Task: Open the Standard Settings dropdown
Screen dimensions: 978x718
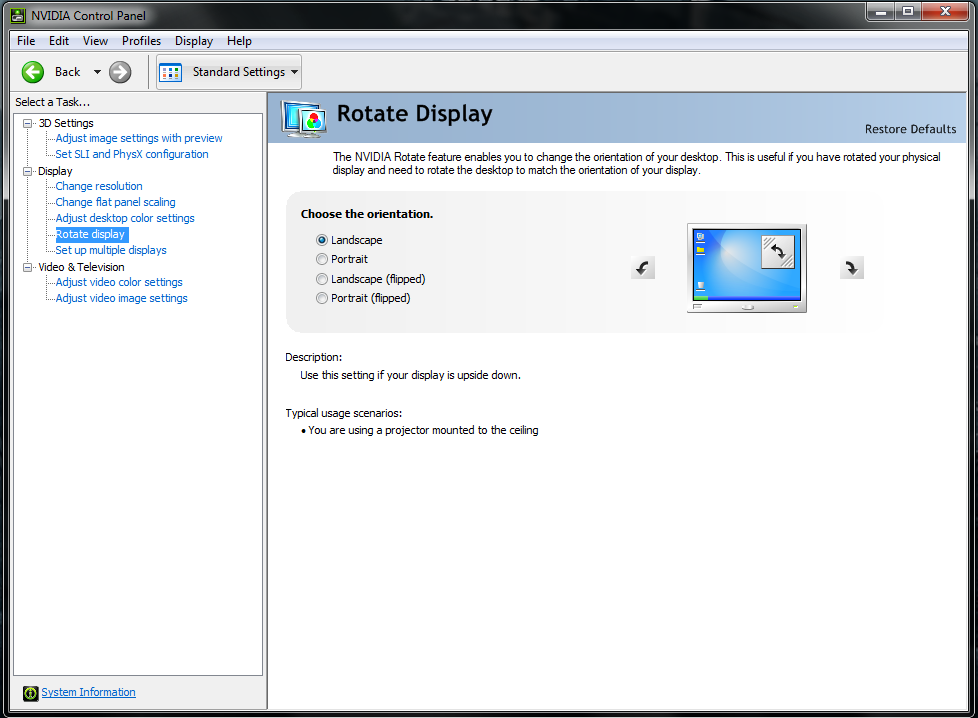Action: pyautogui.click(x=294, y=72)
